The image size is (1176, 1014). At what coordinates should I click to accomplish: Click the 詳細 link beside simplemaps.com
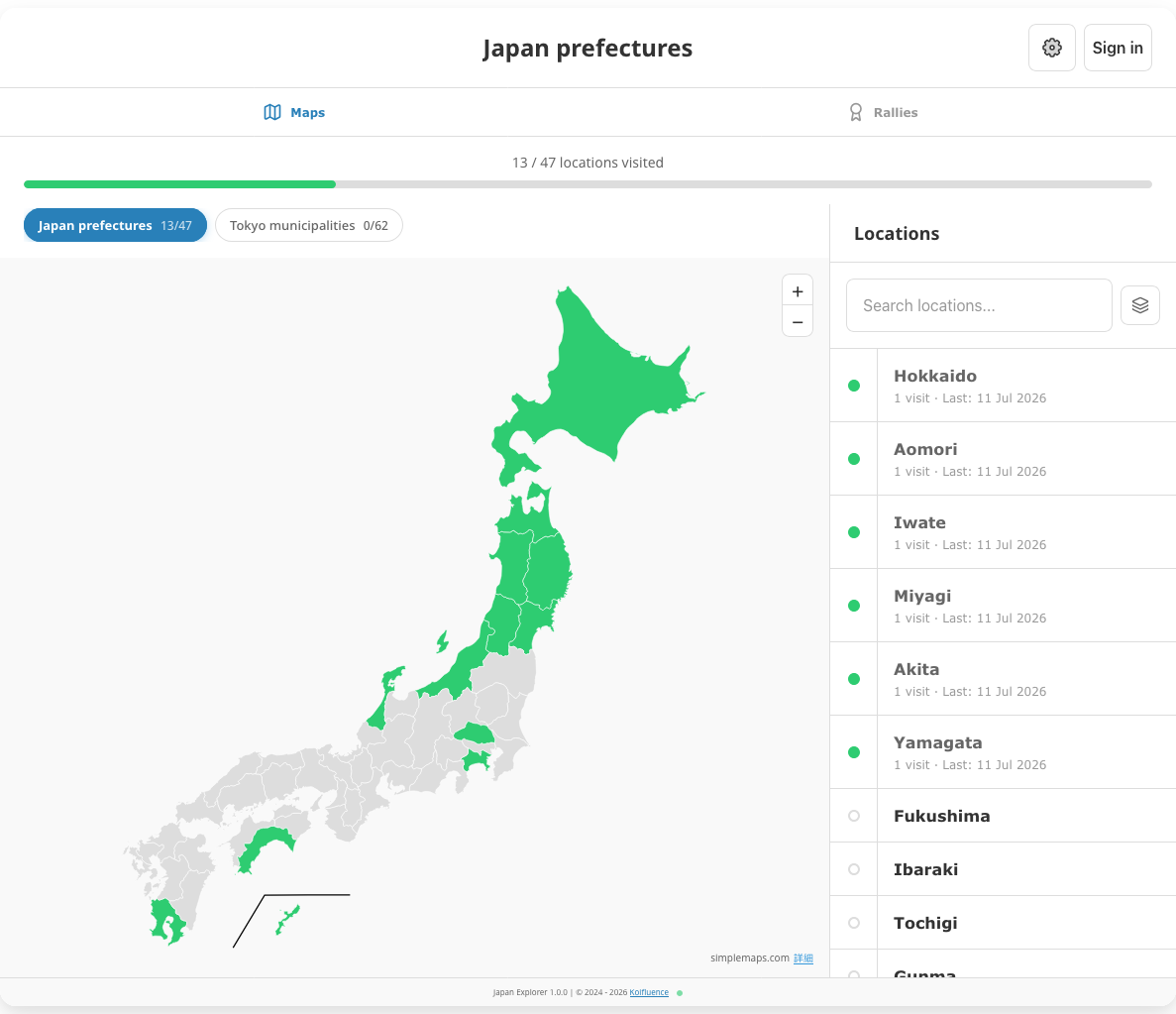point(803,958)
